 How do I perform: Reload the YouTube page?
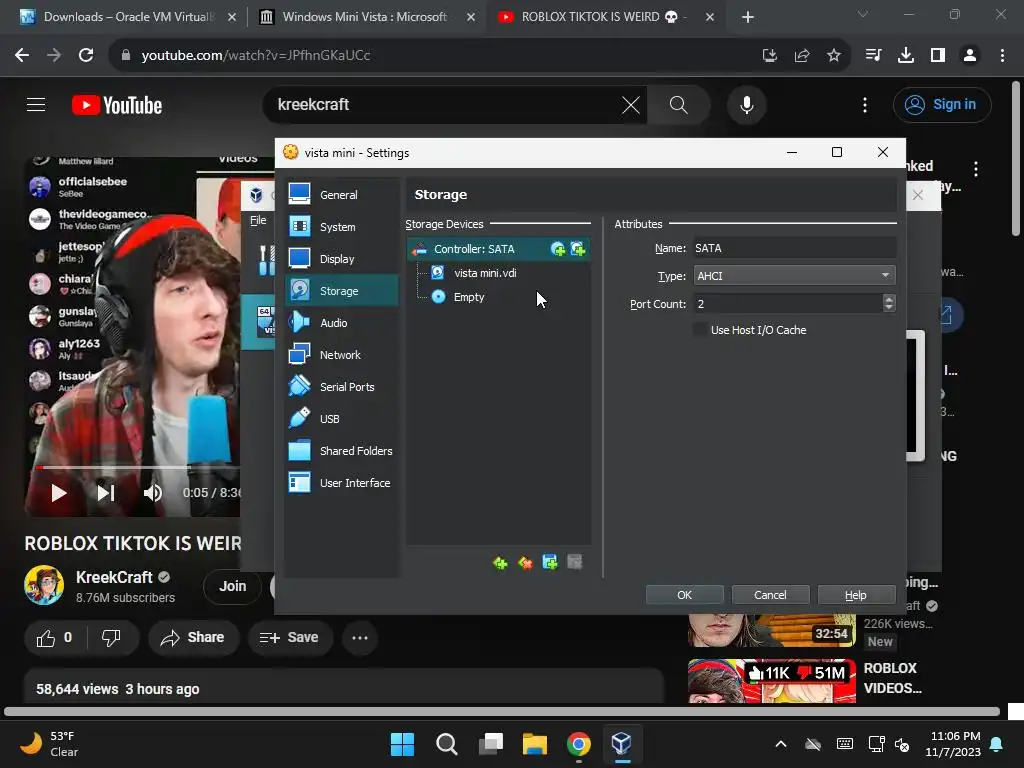(86, 56)
